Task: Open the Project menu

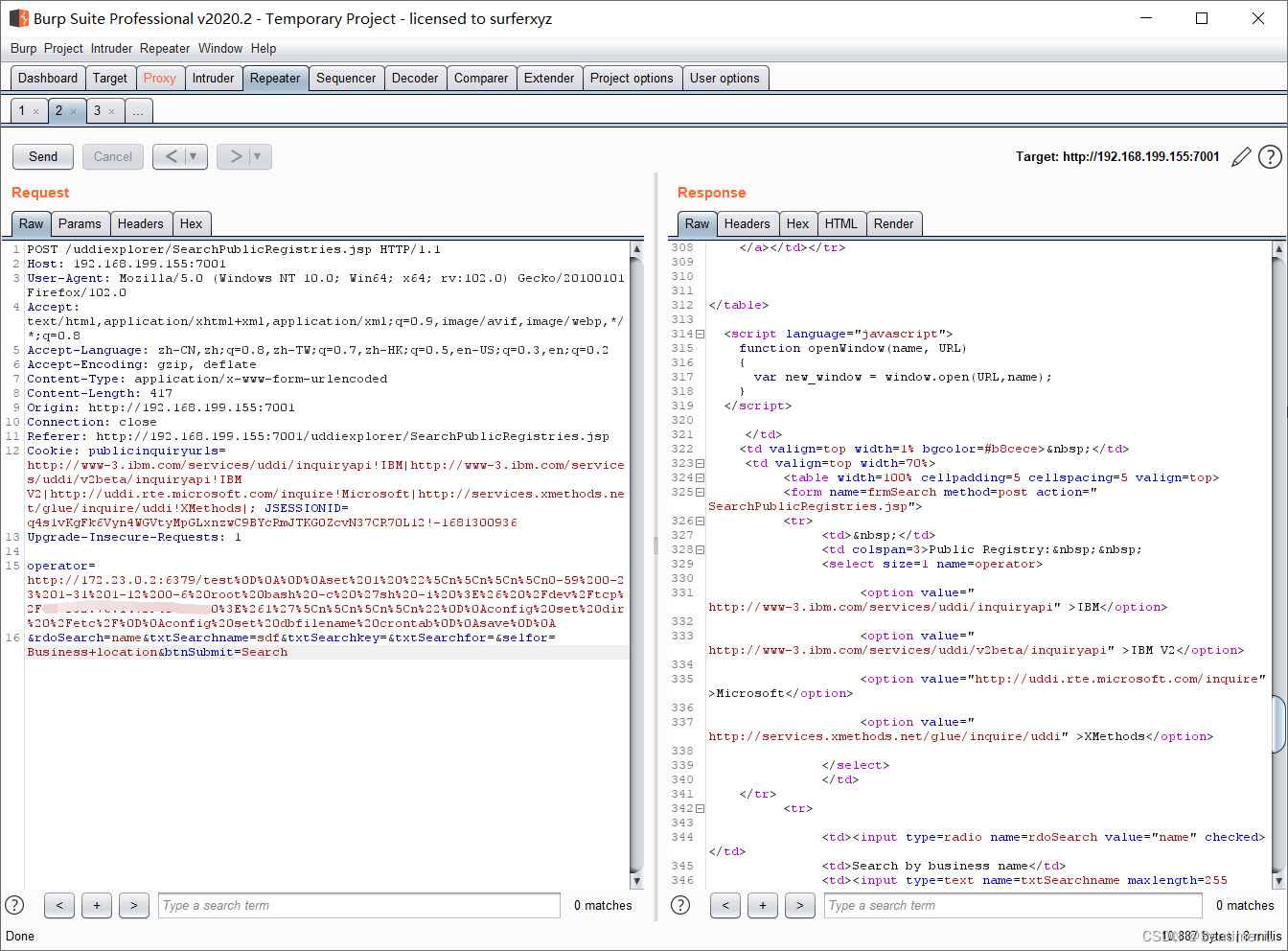Action: click(x=63, y=48)
